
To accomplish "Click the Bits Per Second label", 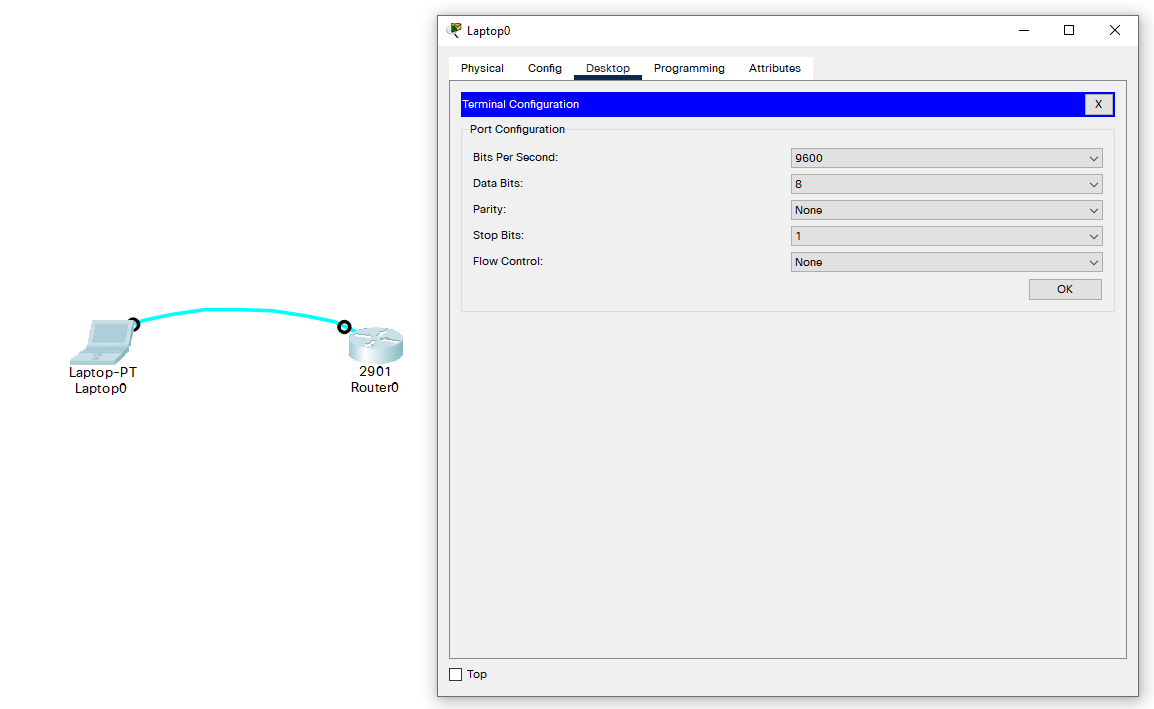I will (x=515, y=158).
